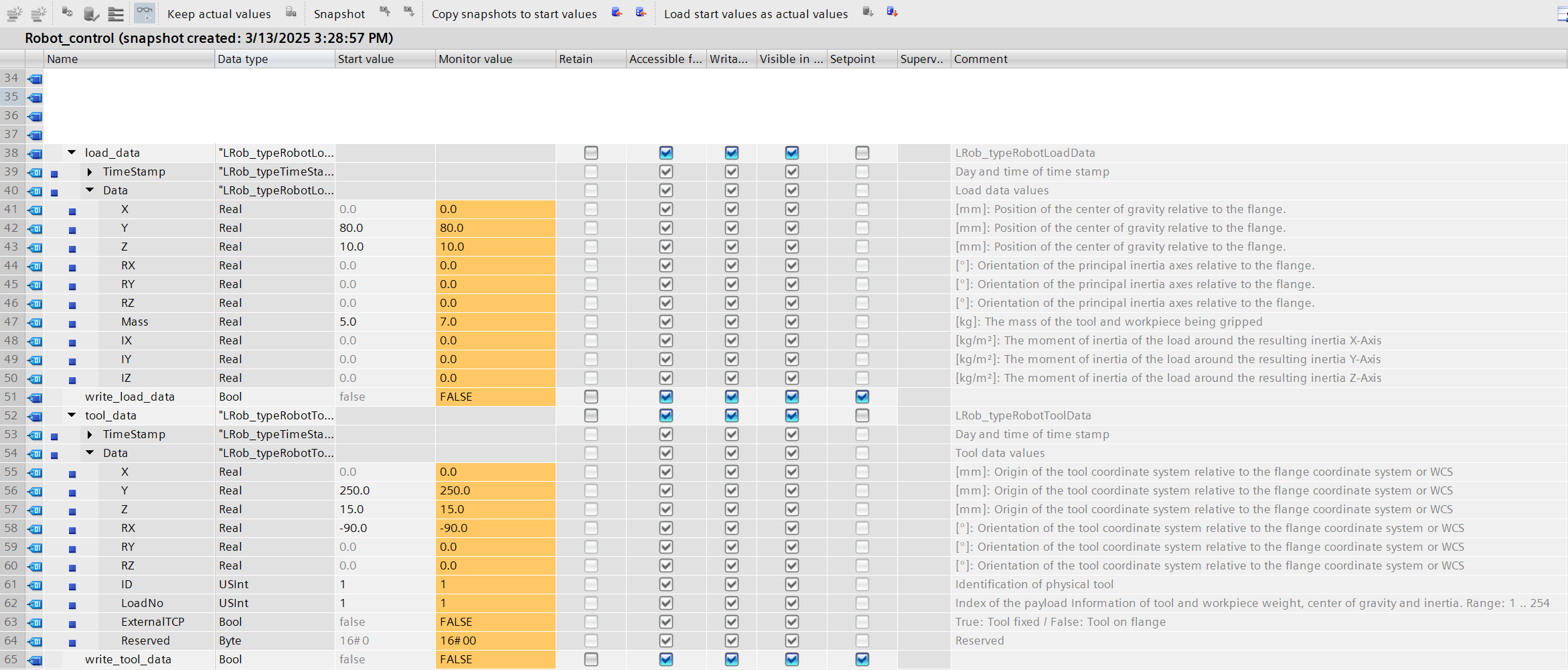Click the tag icon in row 36
This screenshot has height=670, width=1568.
pyautogui.click(x=35, y=117)
